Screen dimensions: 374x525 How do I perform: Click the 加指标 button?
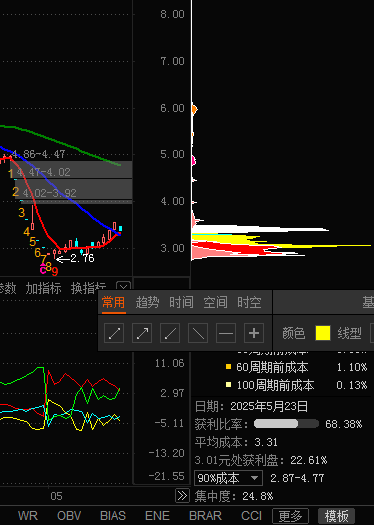point(44,288)
